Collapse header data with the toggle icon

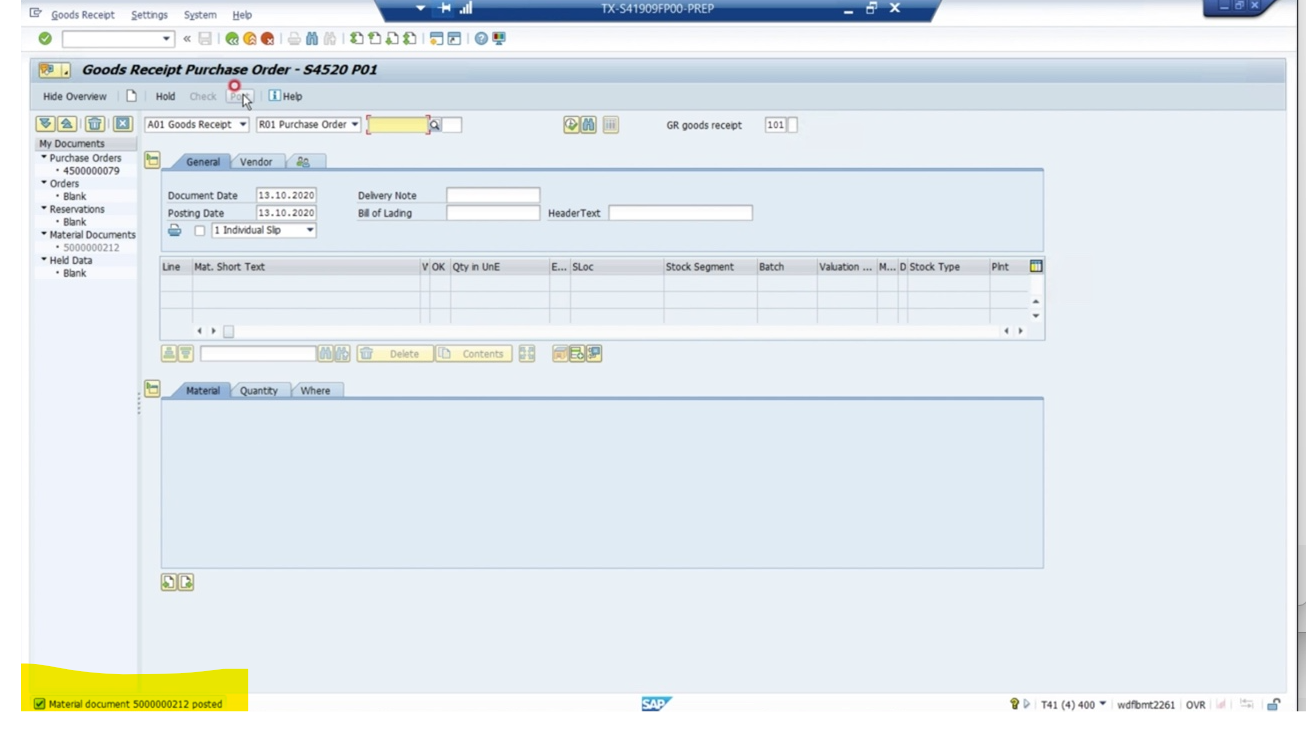(x=152, y=160)
